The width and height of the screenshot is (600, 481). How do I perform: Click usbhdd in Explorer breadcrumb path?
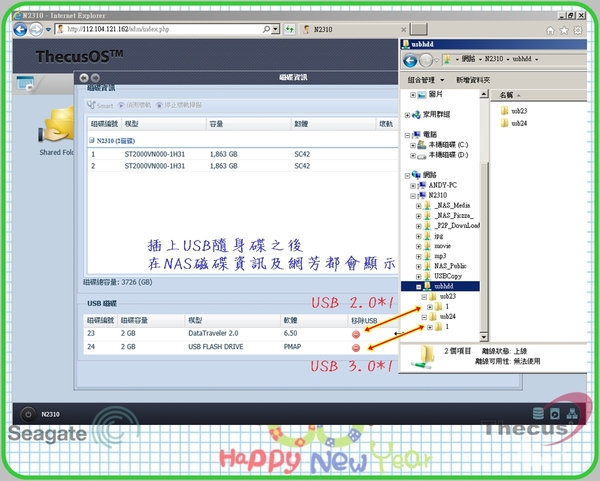(x=522, y=59)
